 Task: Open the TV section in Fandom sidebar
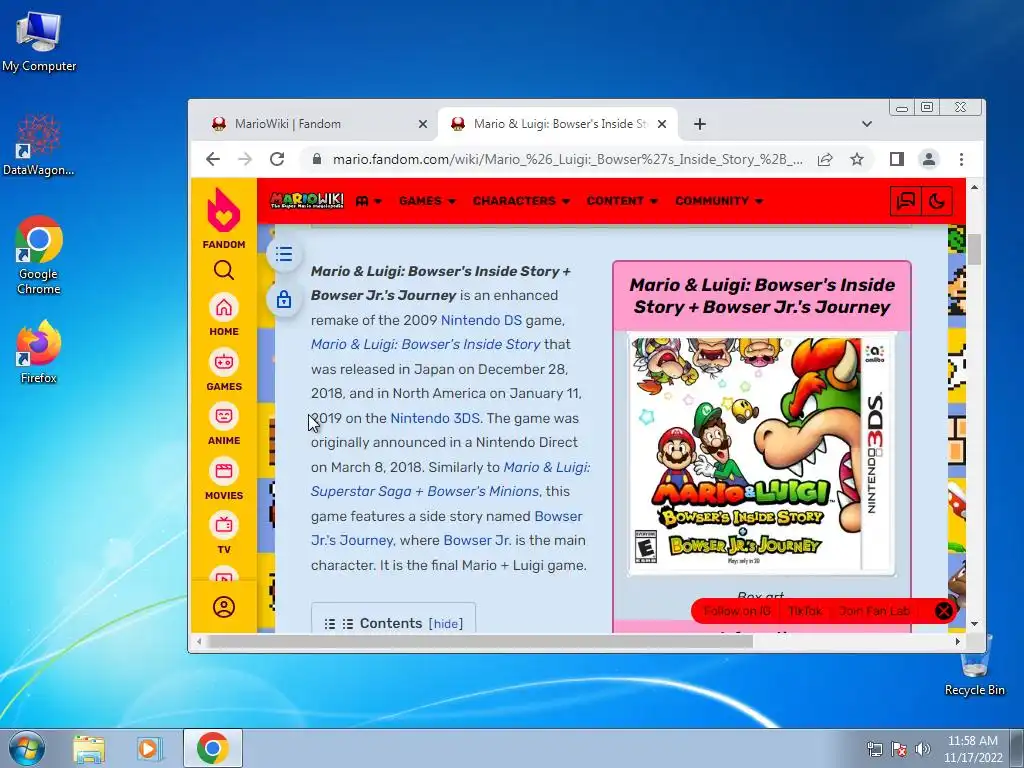coord(223,533)
